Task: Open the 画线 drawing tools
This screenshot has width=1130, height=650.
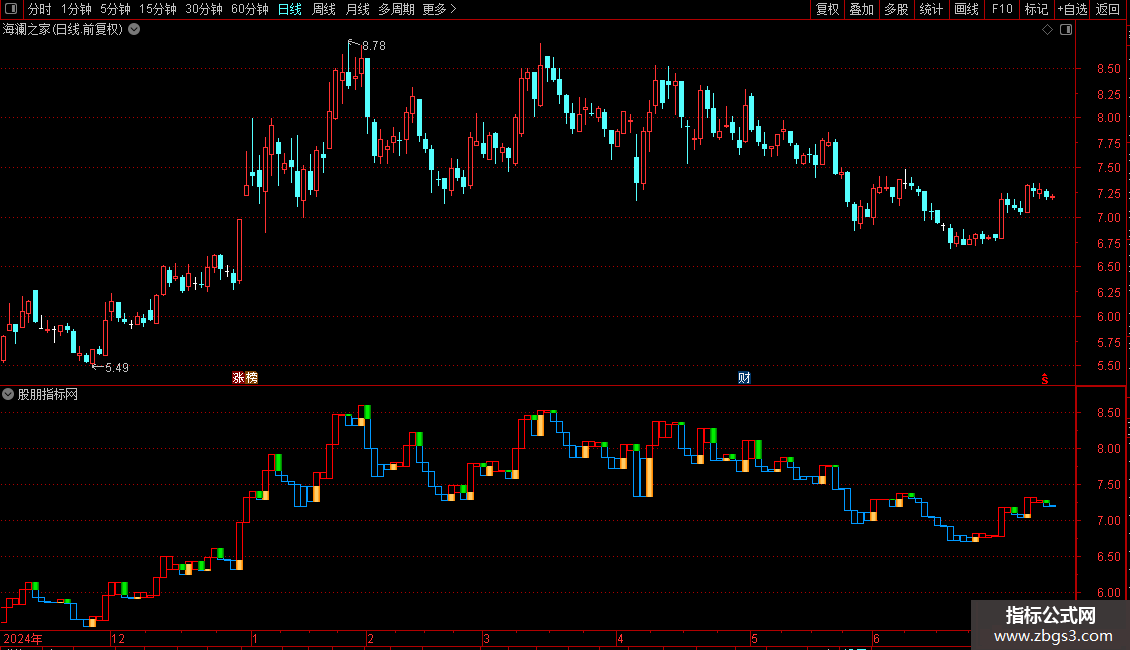Action: (966, 9)
